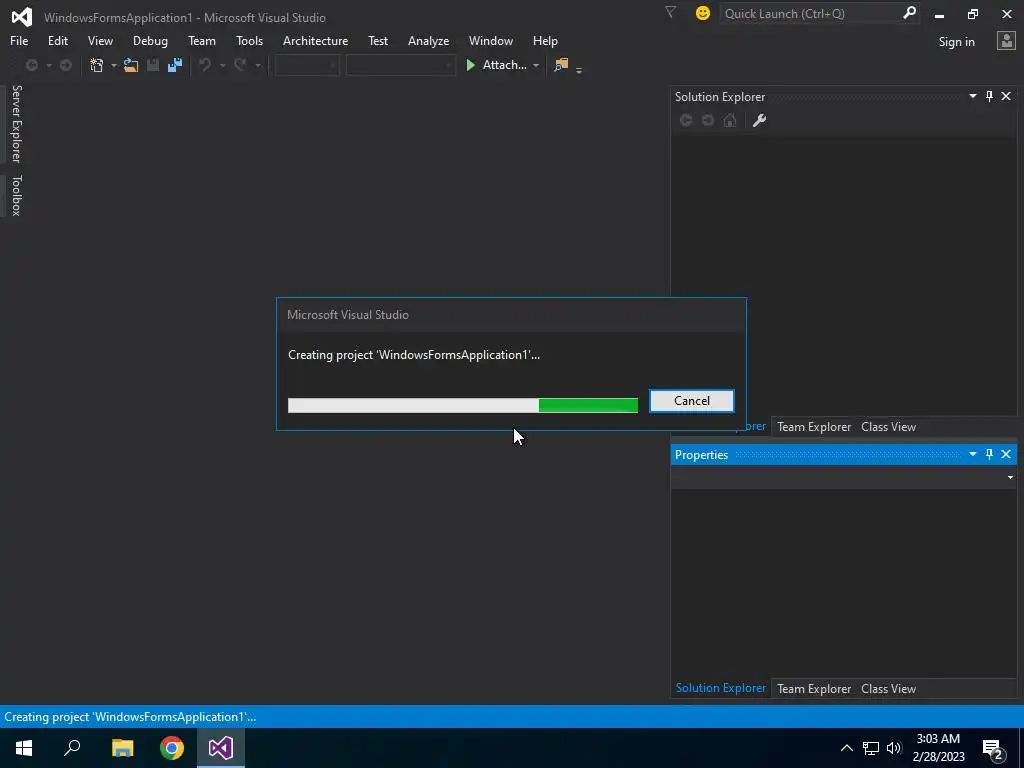Click the Attach... start button
Image resolution: width=1024 pixels, height=768 pixels.
click(x=496, y=65)
